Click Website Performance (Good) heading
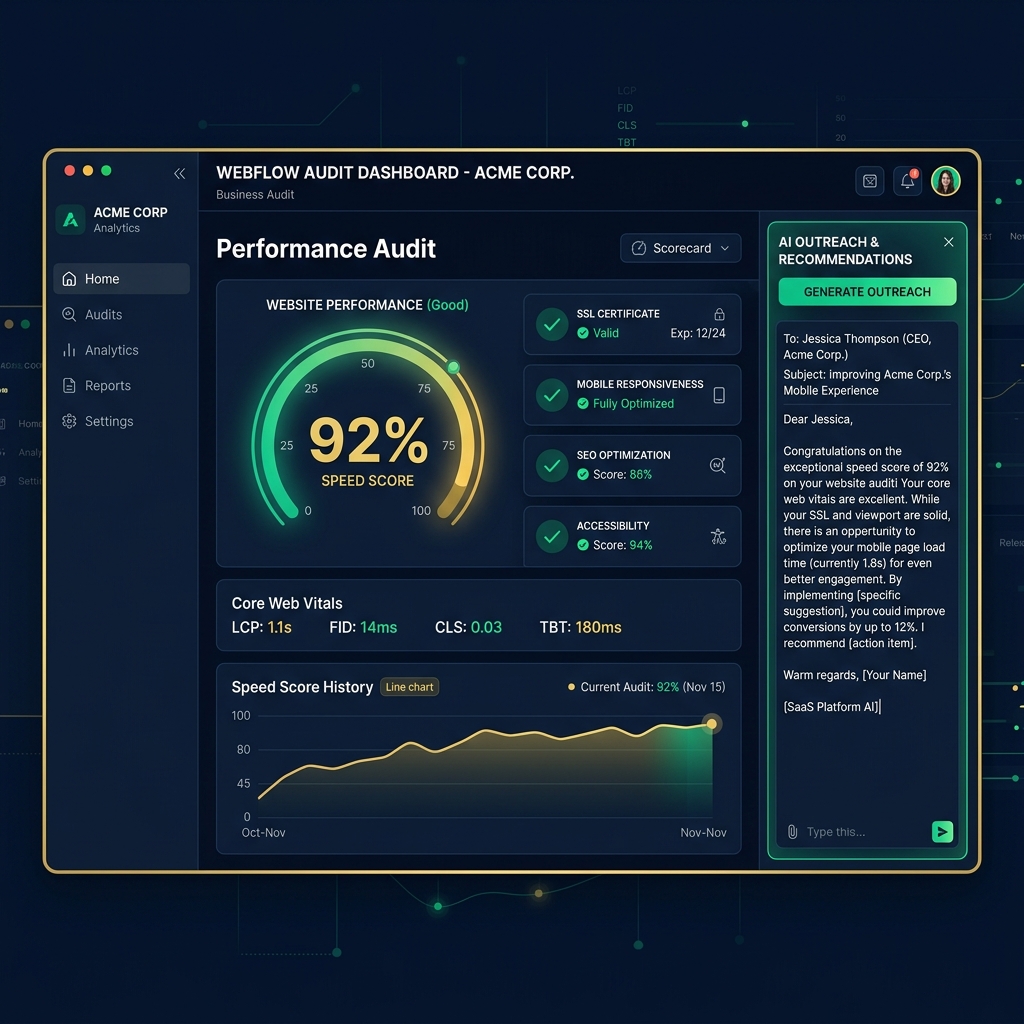The height and width of the screenshot is (1024, 1024). [367, 305]
